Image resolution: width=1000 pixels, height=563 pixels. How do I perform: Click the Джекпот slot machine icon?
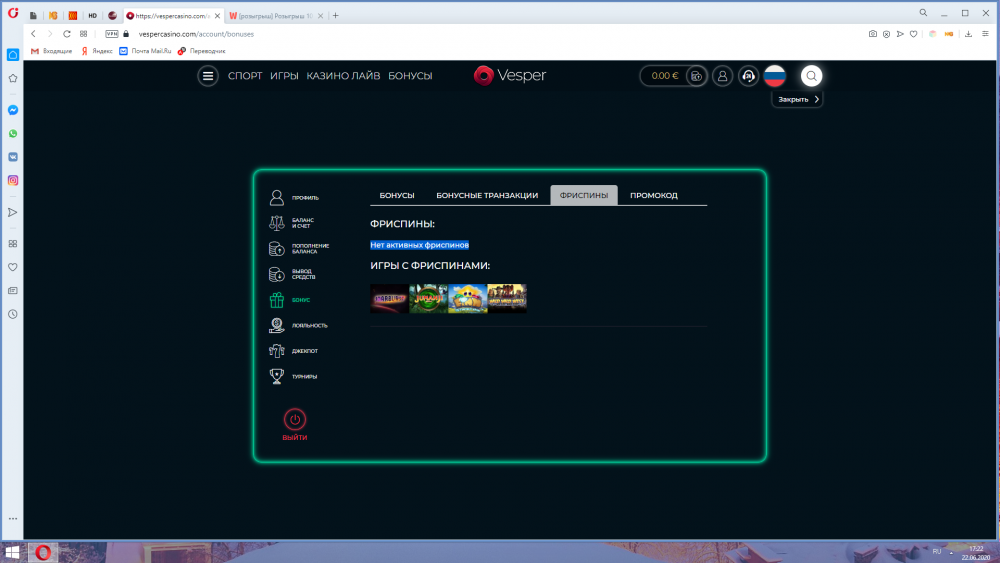277,351
